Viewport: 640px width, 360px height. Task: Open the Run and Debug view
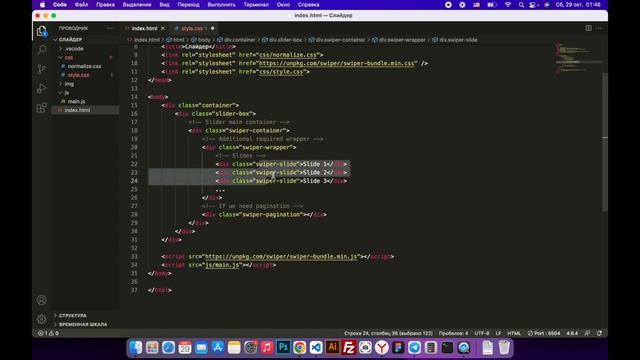click(x=41, y=88)
